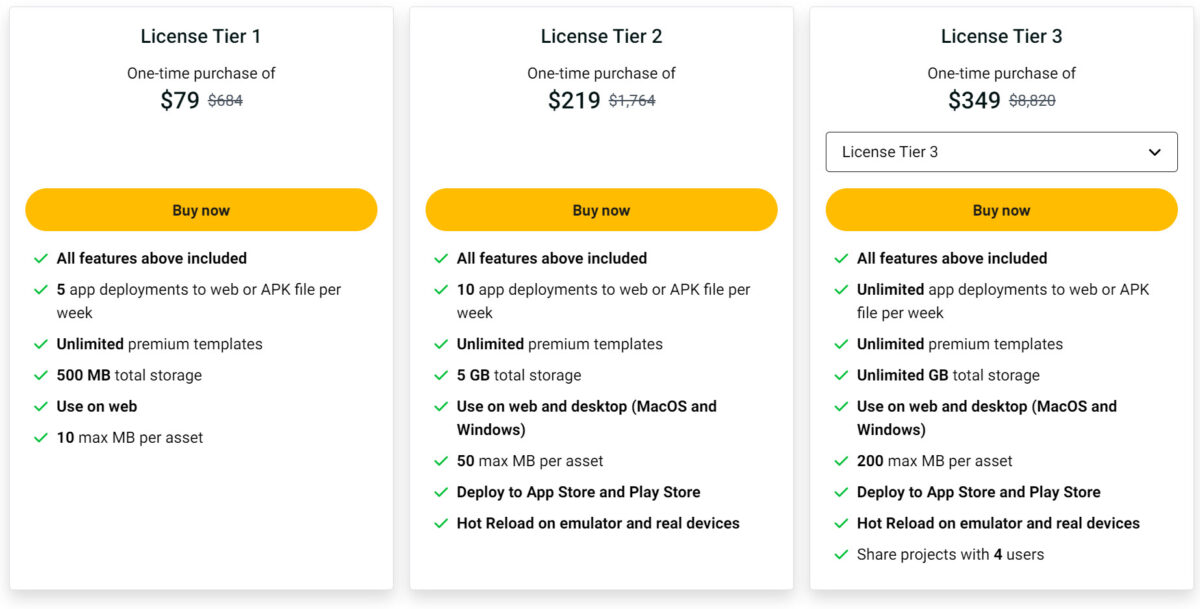Click the checkmark next to 500 MB total storage
Image resolution: width=1200 pixels, height=609 pixels.
(x=41, y=375)
